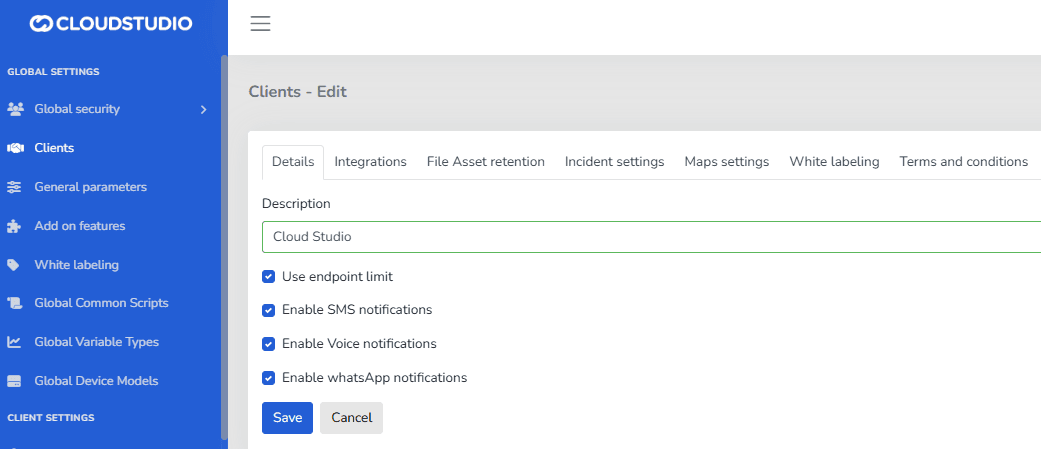Click the Clients handshake icon
This screenshot has height=449, width=1041.
15,148
